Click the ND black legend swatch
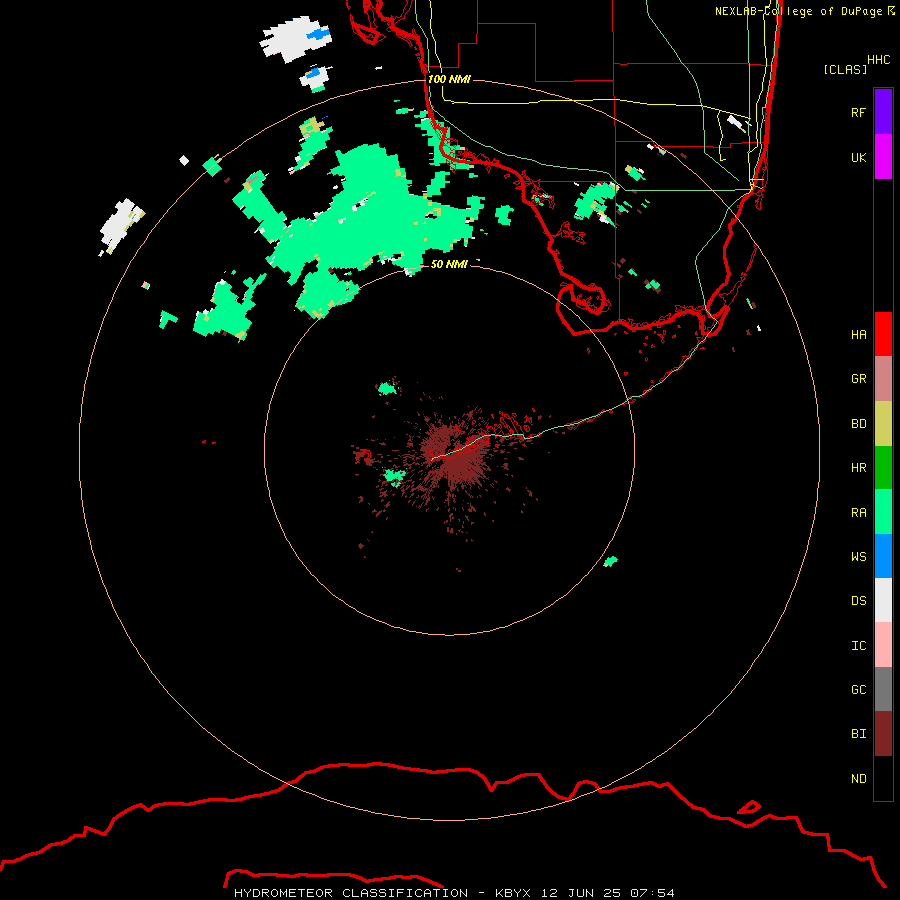 [x=883, y=778]
